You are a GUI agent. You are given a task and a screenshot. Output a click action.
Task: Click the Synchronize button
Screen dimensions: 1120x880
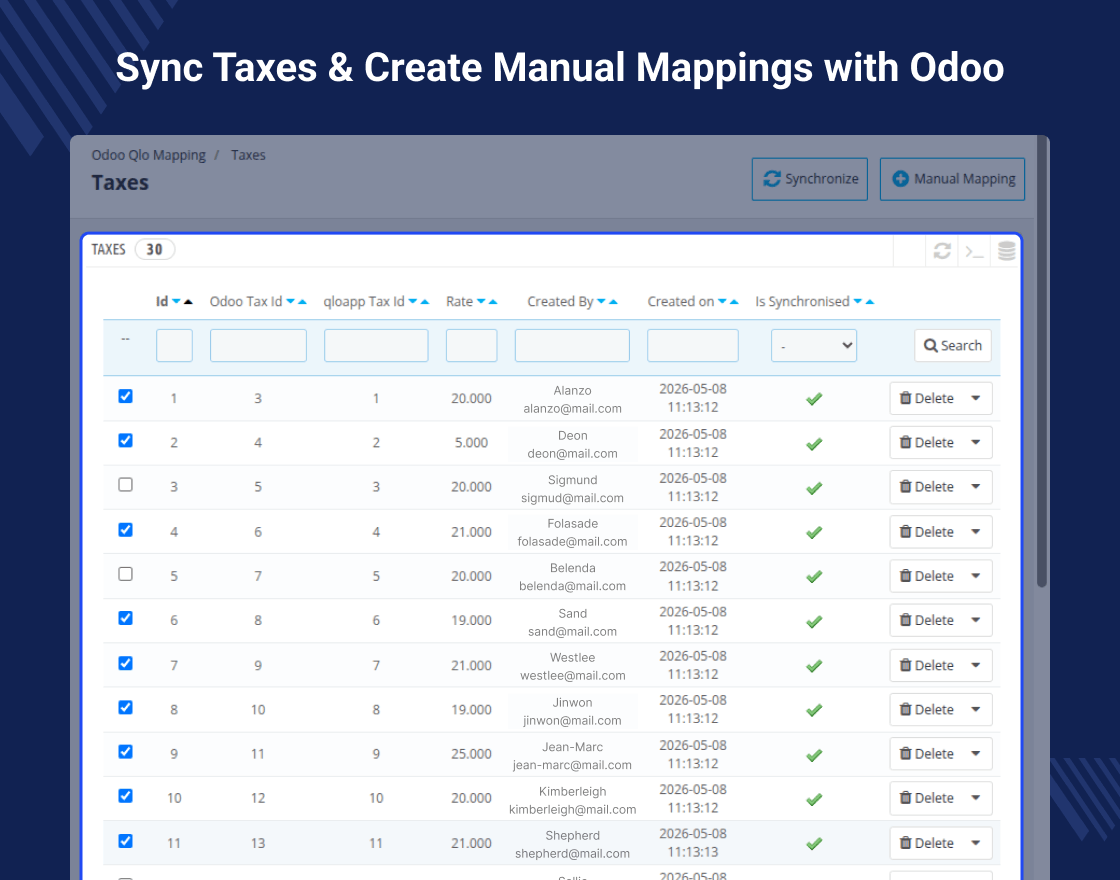(x=809, y=179)
